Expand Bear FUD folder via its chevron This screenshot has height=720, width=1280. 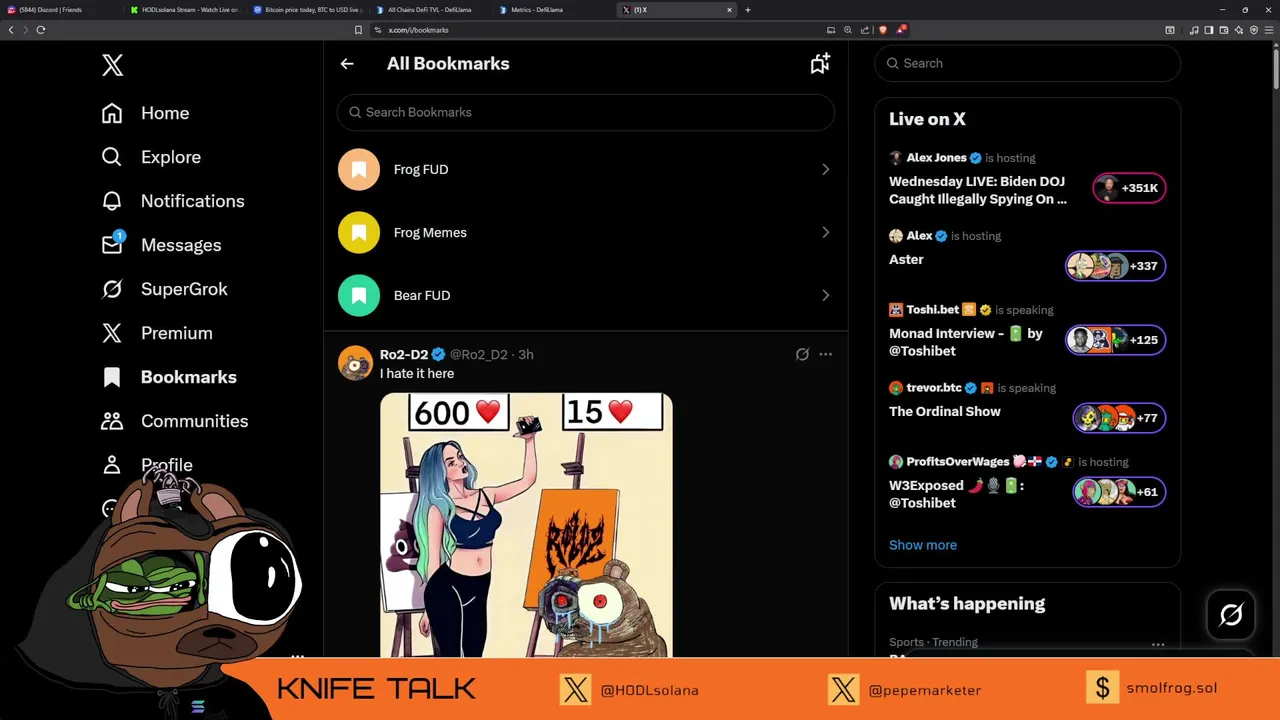point(825,295)
